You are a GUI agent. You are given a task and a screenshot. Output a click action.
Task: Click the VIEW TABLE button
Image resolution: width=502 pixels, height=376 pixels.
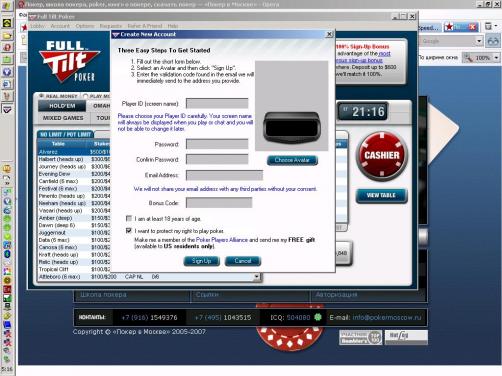click(381, 195)
